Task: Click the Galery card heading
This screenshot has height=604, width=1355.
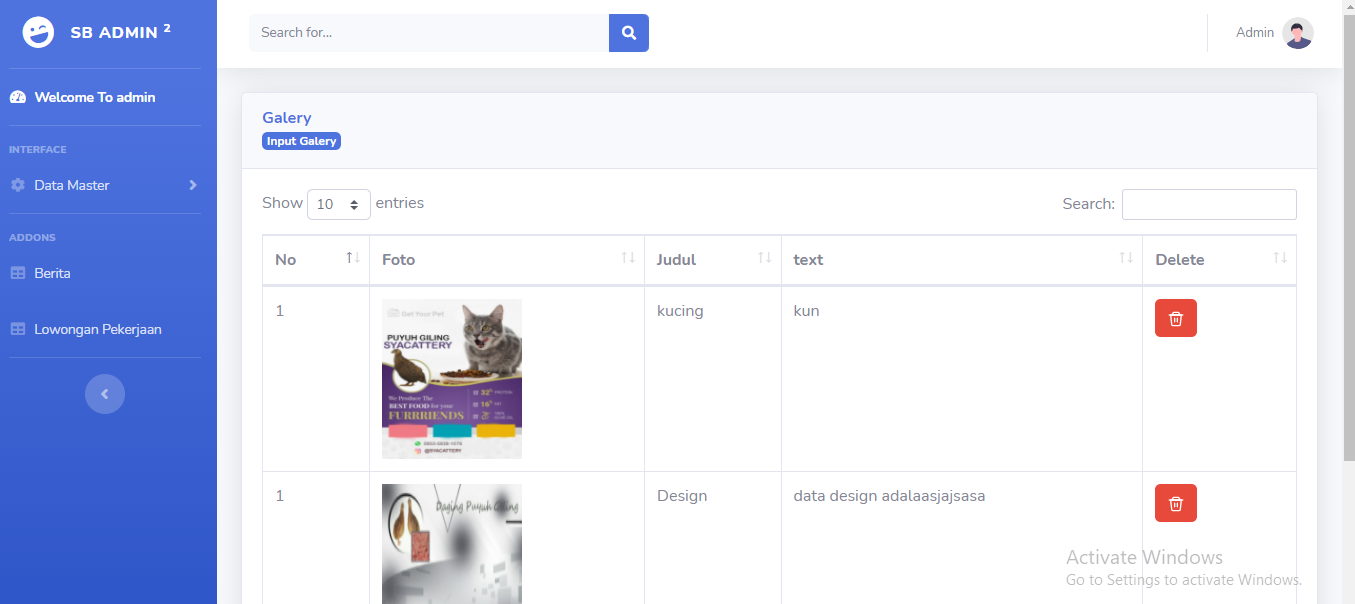Action: [287, 118]
